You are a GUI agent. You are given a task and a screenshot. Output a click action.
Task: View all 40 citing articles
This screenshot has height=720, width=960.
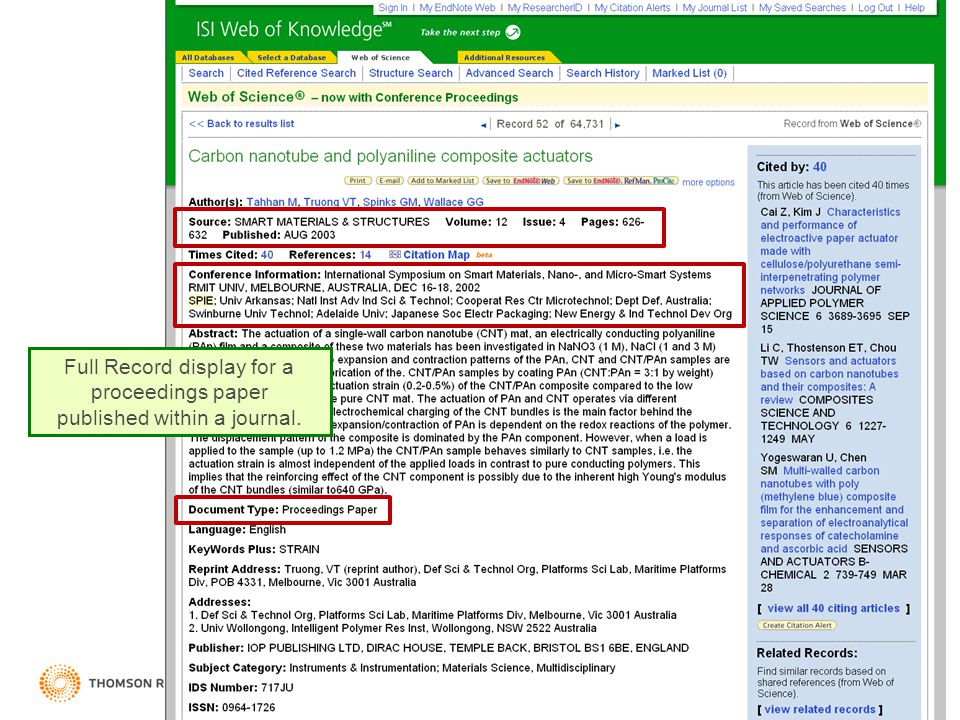833,609
